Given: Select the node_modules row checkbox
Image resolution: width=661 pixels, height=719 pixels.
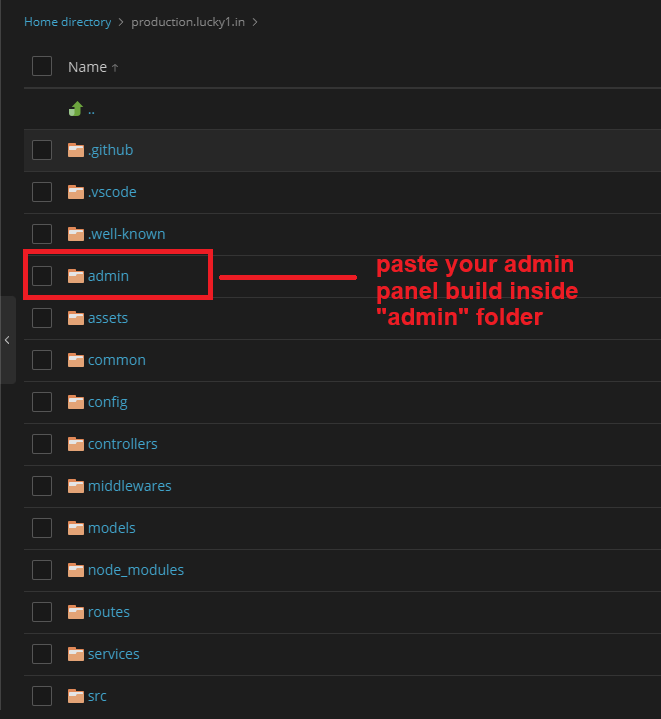Looking at the screenshot, I should (x=42, y=570).
